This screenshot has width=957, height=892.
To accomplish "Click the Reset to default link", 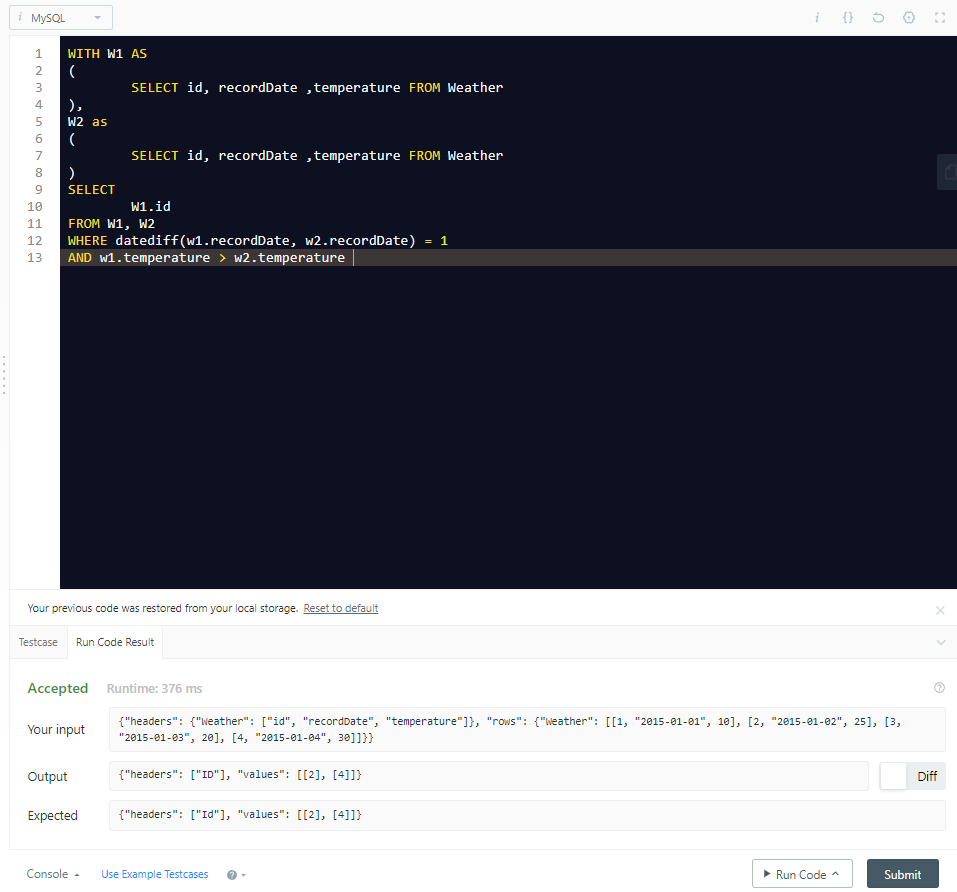I will coord(341,608).
